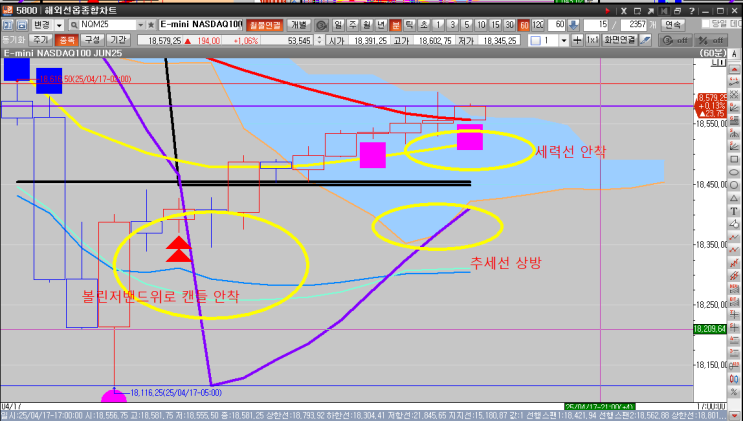This screenshot has width=743, height=421.
Task: Select the percent tool in sidebar
Action: (734, 392)
